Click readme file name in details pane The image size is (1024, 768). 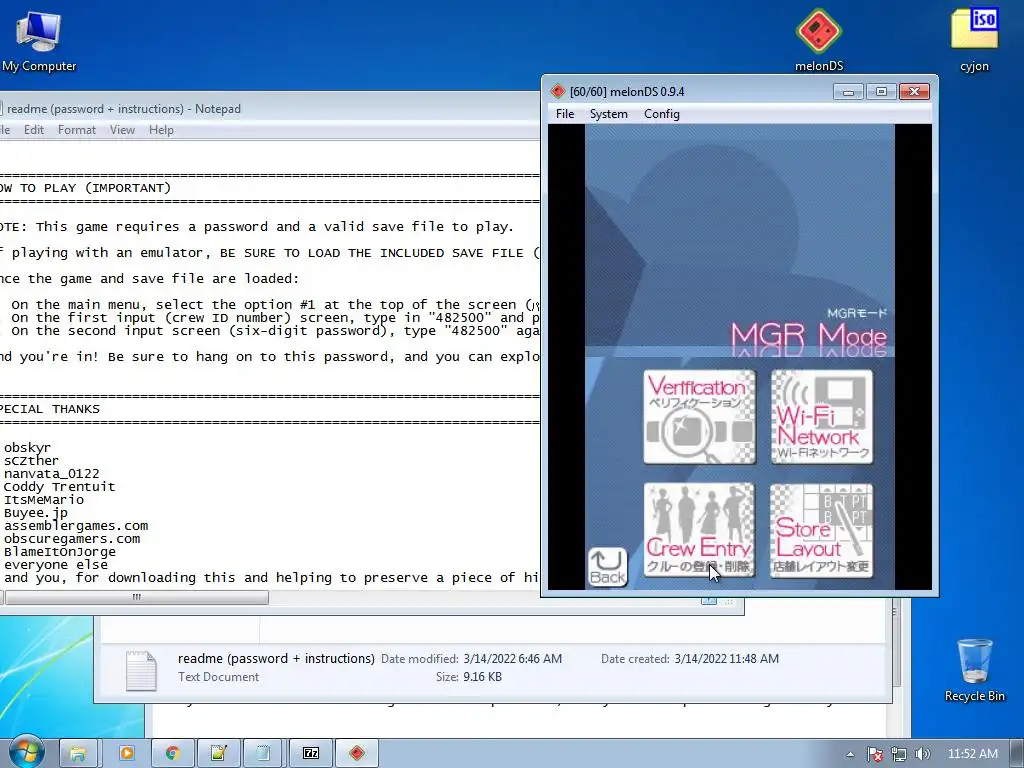point(276,658)
